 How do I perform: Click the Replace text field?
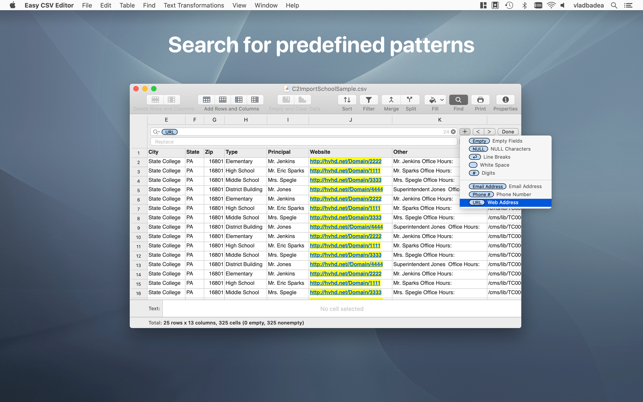click(303, 142)
